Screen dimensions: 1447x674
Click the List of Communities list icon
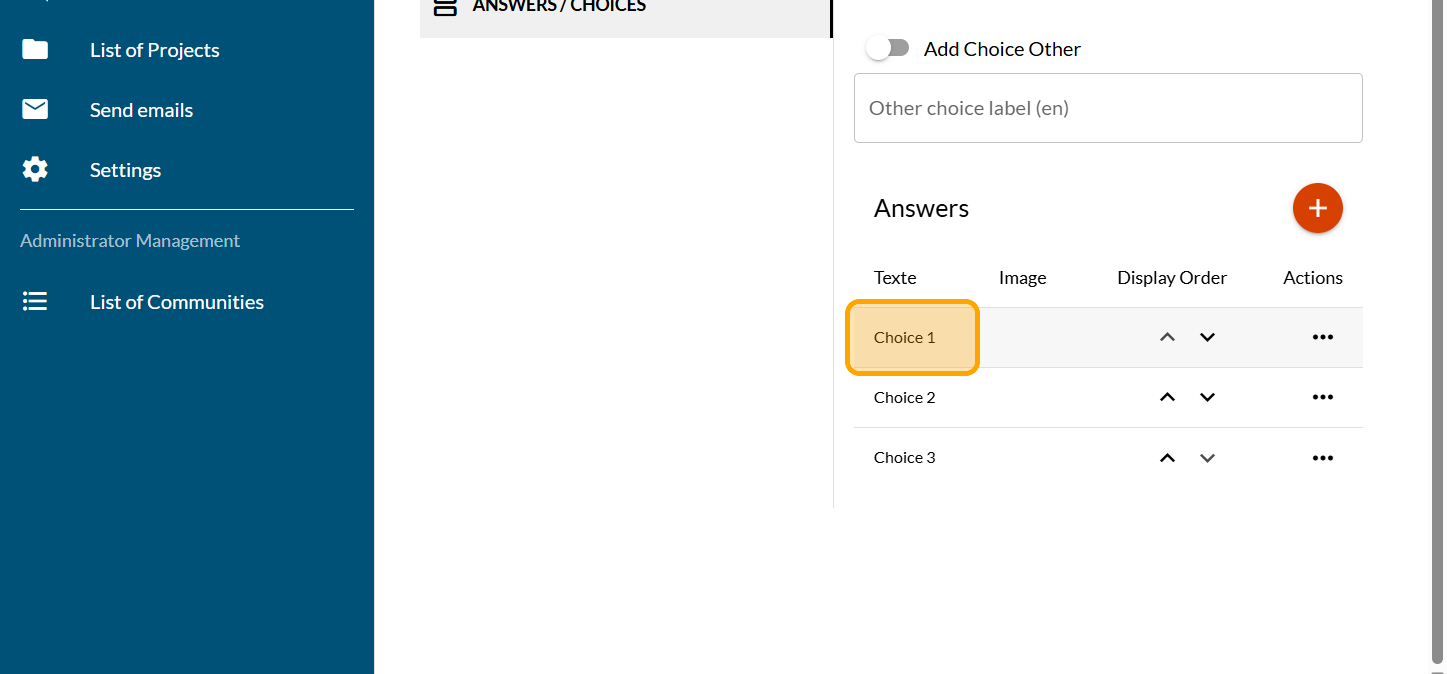[x=35, y=302]
